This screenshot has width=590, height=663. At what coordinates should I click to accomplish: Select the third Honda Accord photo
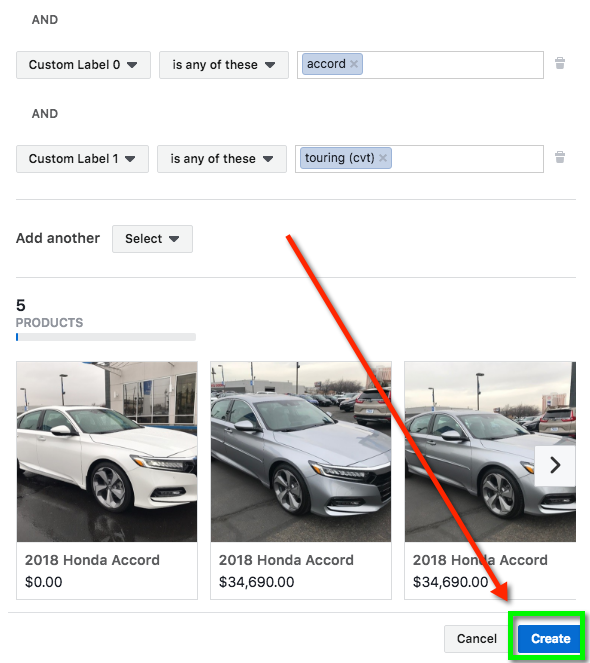[490, 452]
